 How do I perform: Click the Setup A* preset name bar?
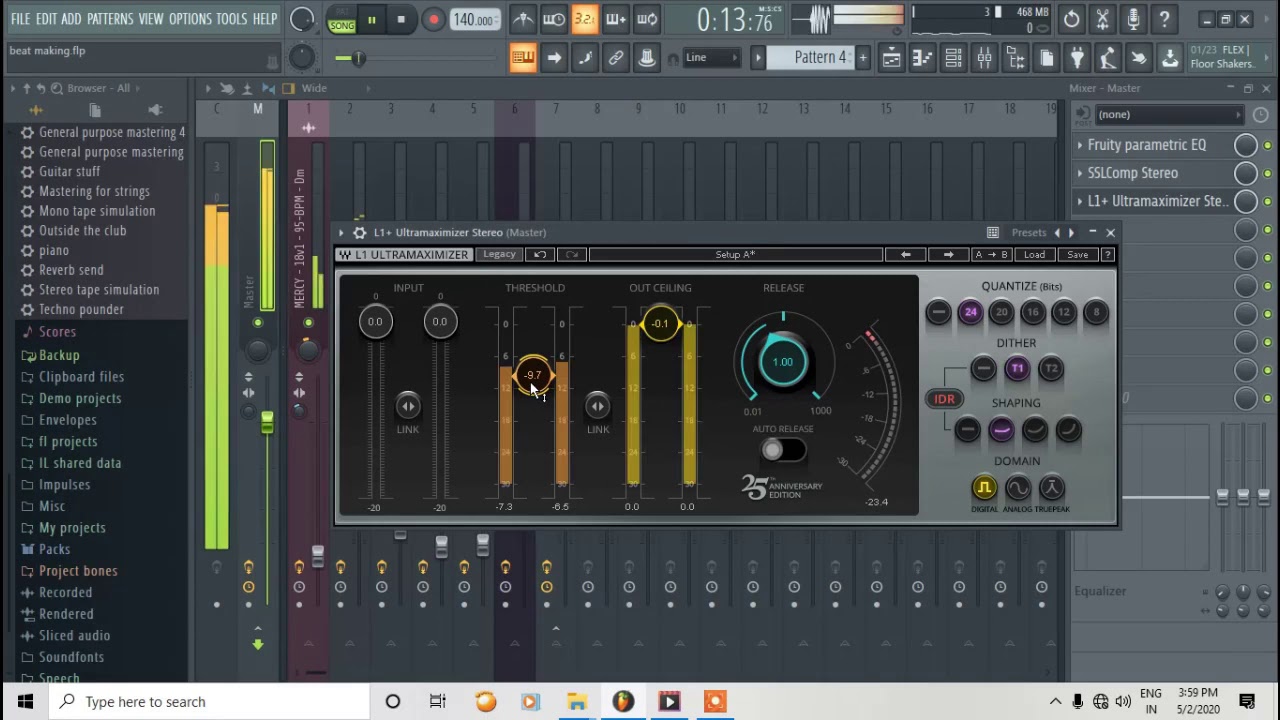pyautogui.click(x=735, y=255)
